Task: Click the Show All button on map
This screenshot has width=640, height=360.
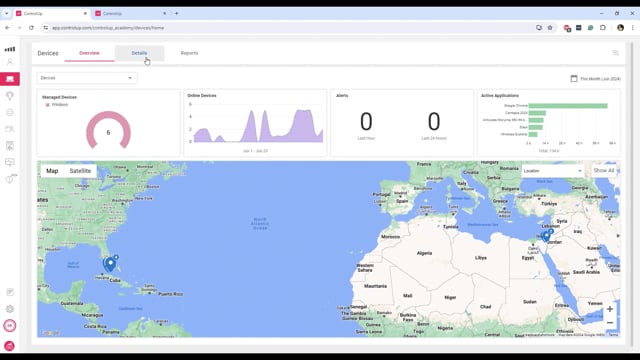Action: [x=604, y=171]
